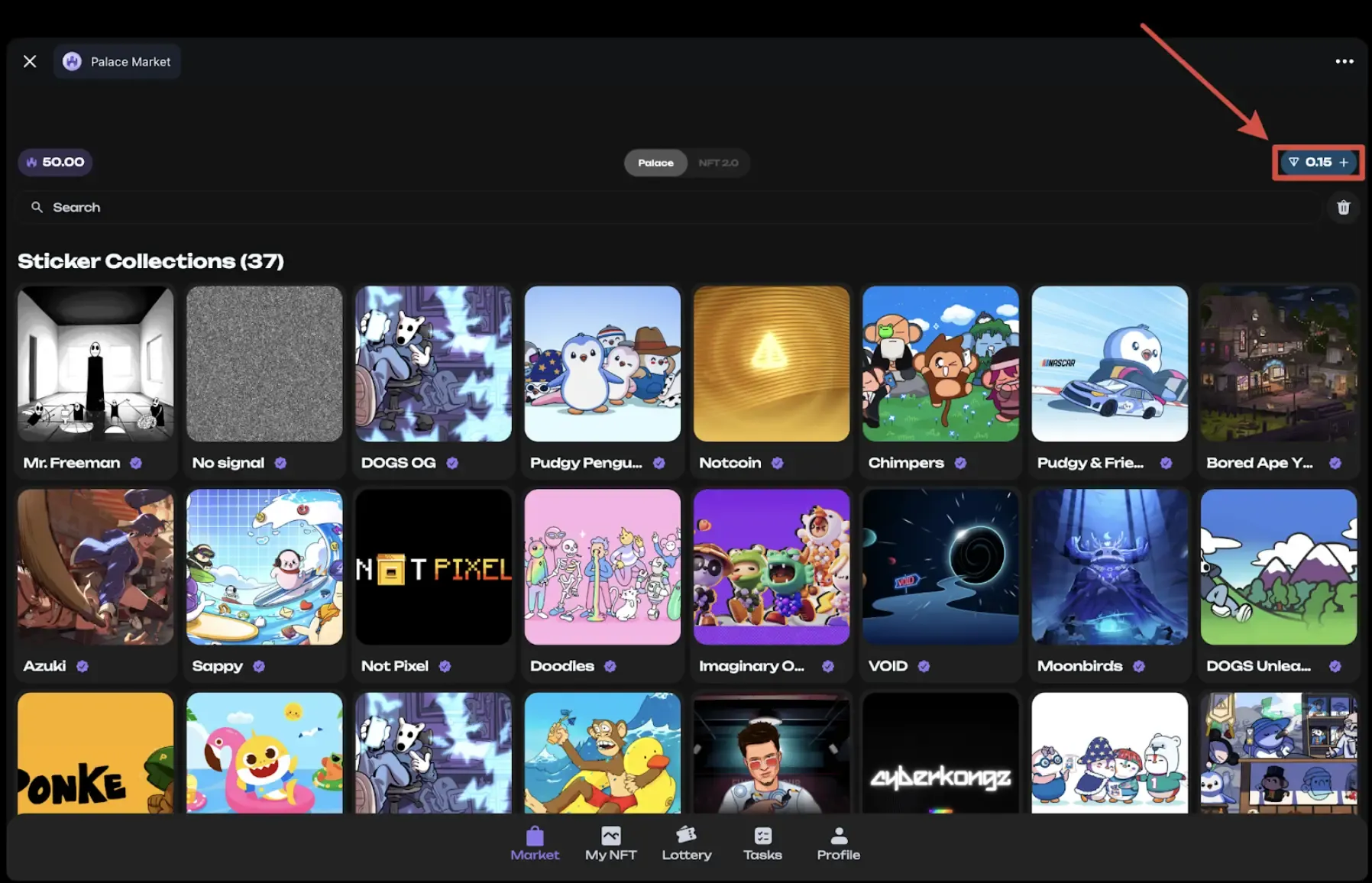Screen dimensions: 1372x883
Task: Open the three-dot more options menu
Action: coord(1344,62)
